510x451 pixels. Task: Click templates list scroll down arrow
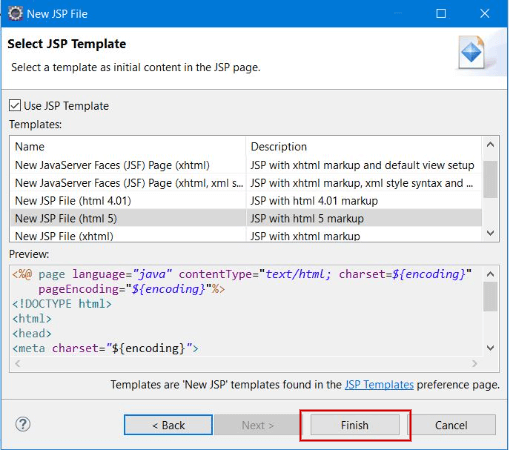click(x=490, y=233)
